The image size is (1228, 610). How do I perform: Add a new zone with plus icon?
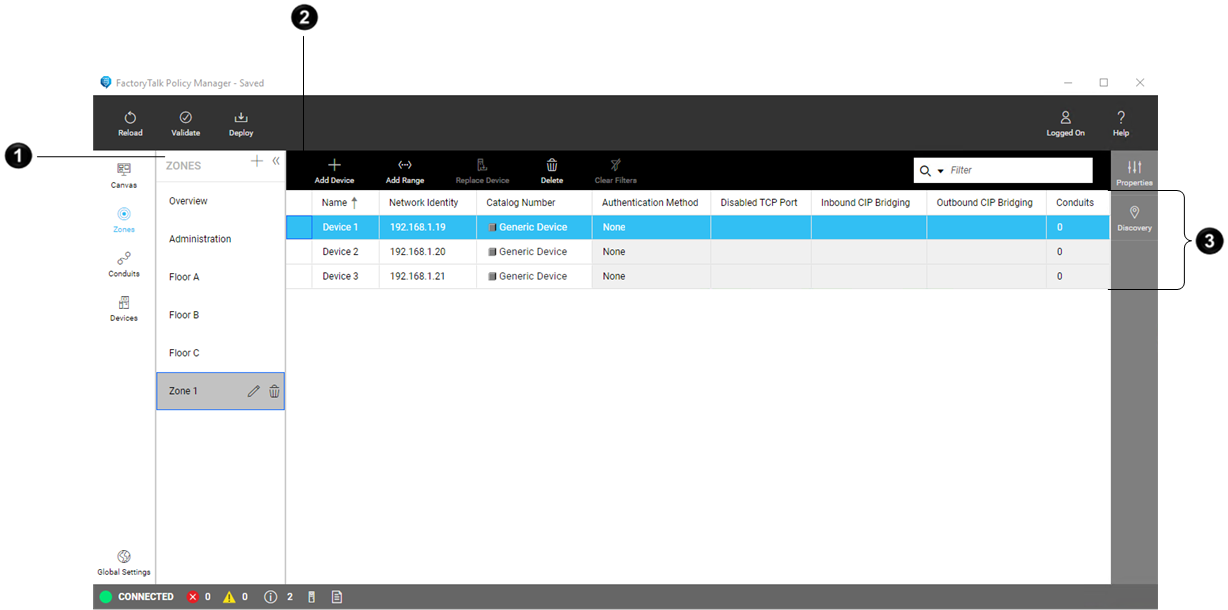coord(257,161)
